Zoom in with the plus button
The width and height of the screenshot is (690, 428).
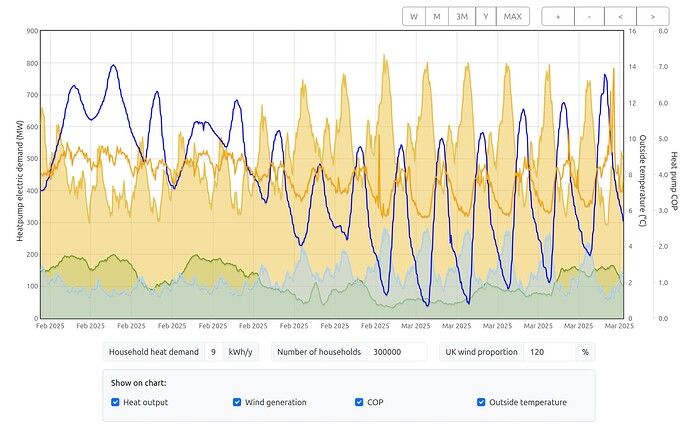pos(558,16)
